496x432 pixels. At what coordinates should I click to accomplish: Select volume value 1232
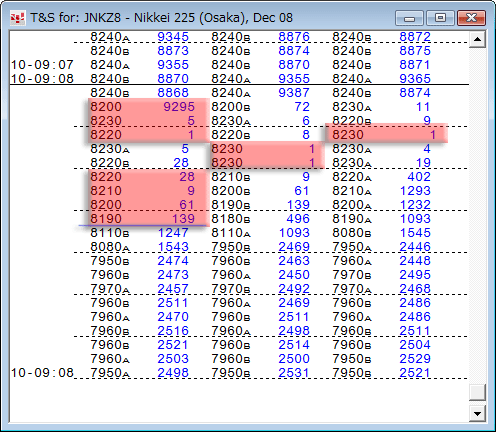415,205
